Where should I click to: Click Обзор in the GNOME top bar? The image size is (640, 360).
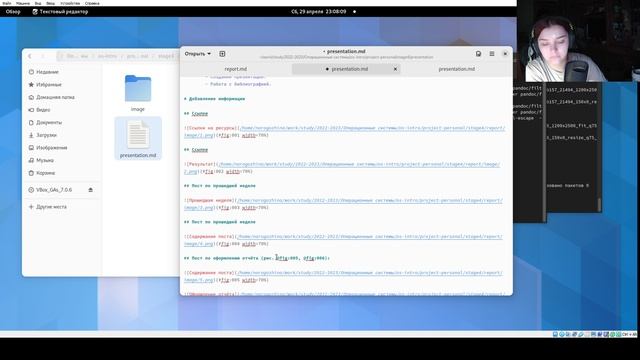(13, 12)
